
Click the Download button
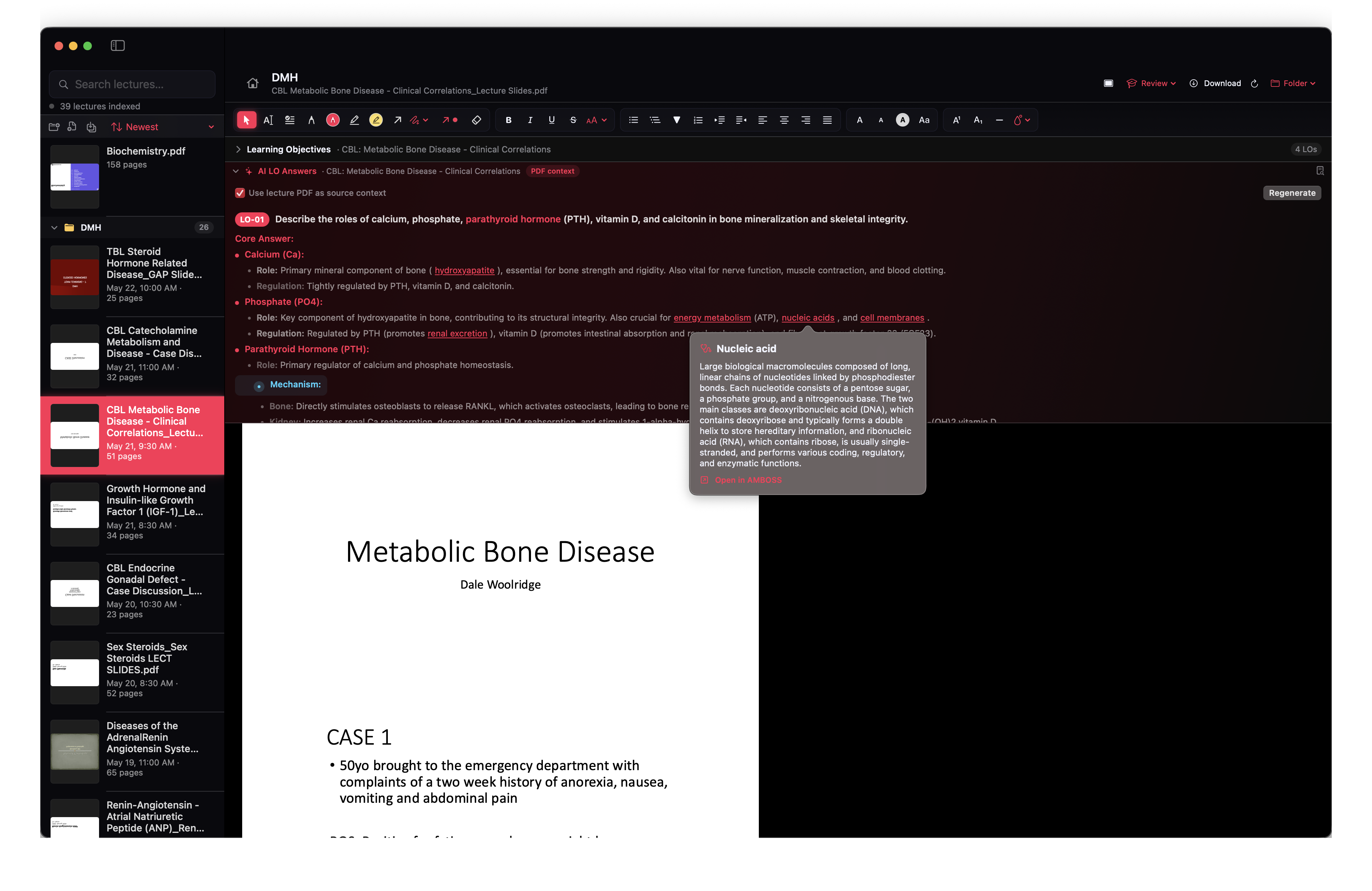click(1214, 83)
